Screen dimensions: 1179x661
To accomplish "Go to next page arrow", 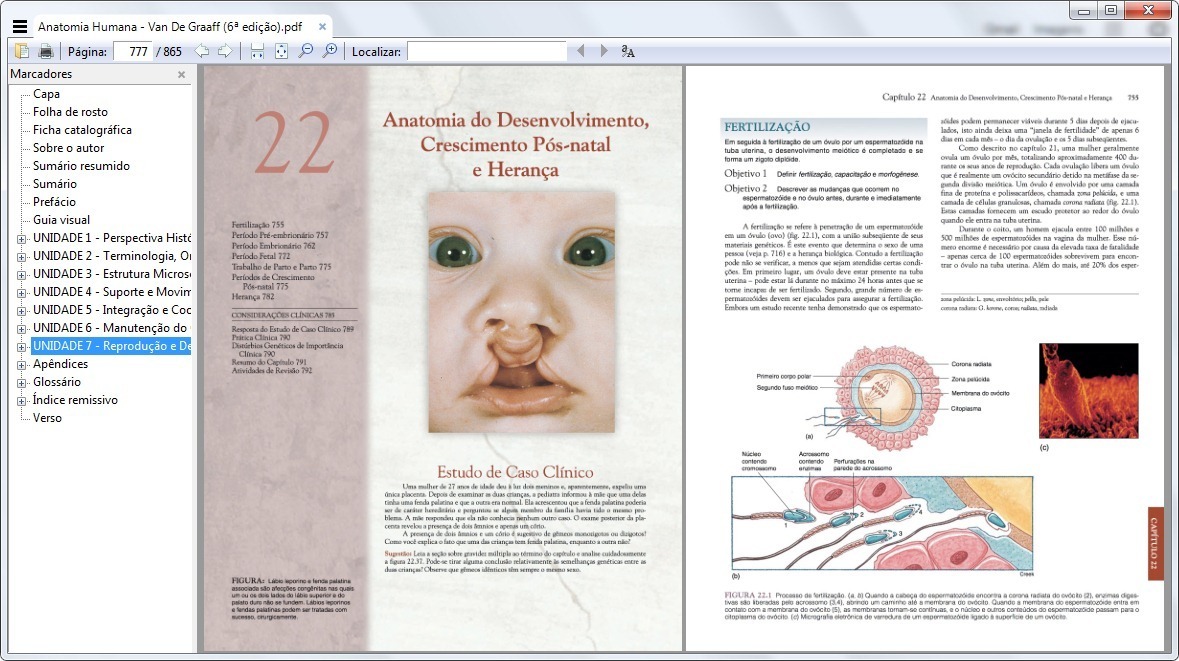I will click(225, 51).
